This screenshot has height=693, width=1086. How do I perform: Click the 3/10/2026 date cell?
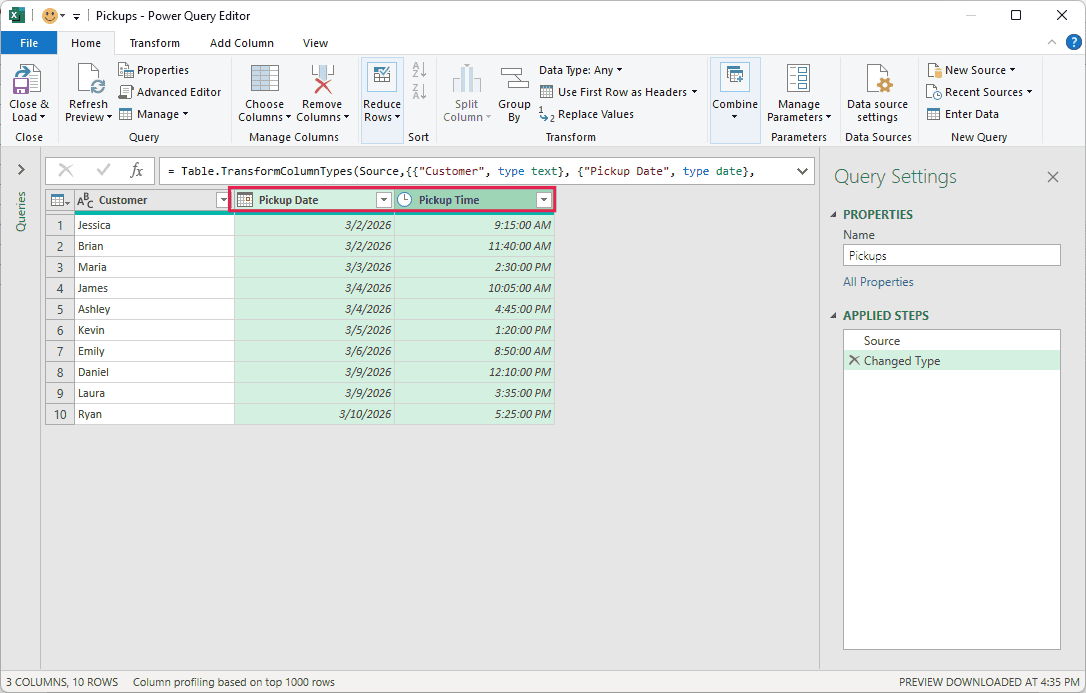pos(314,414)
